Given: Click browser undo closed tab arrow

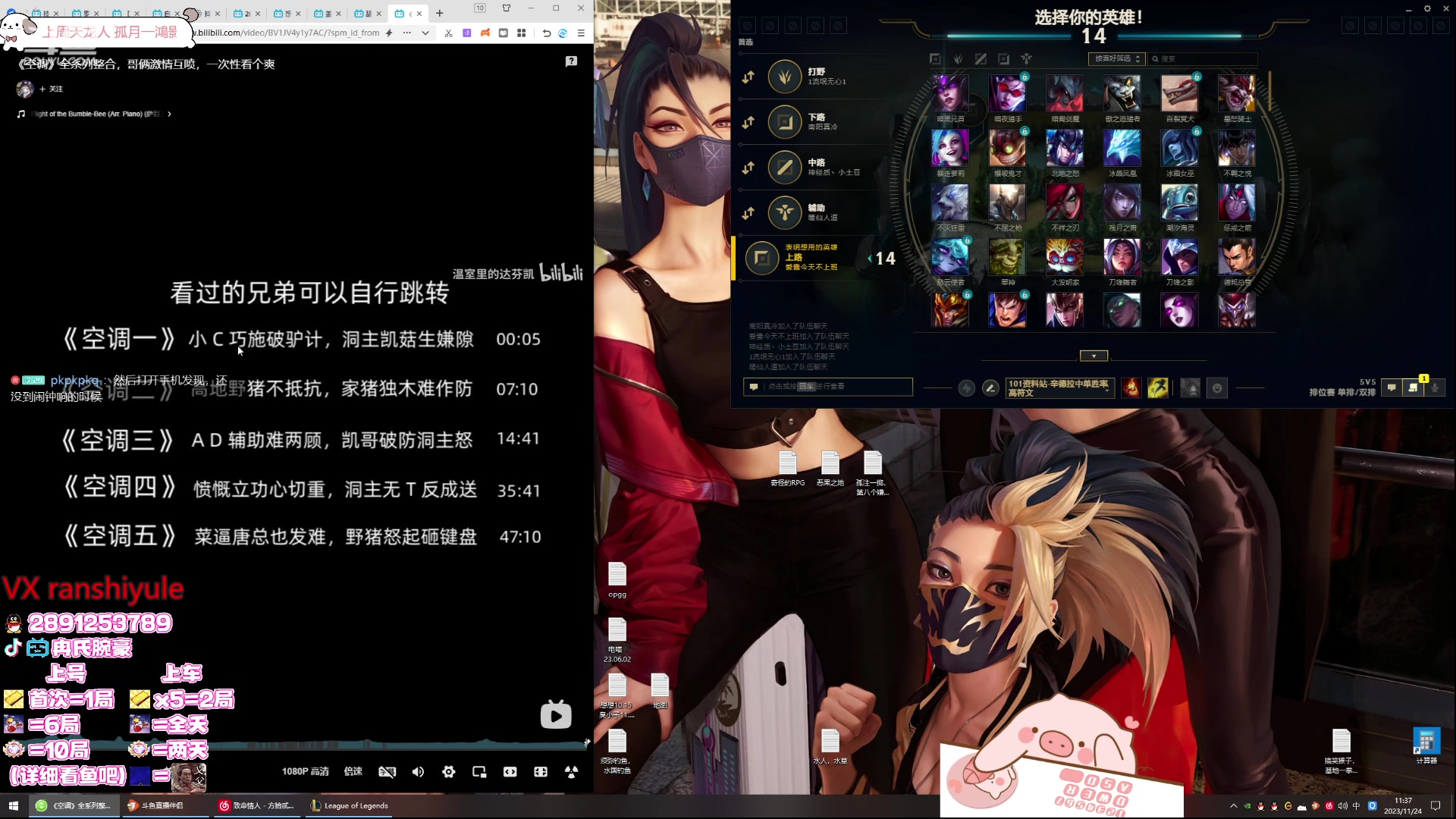Looking at the screenshot, I should pyautogui.click(x=547, y=33).
